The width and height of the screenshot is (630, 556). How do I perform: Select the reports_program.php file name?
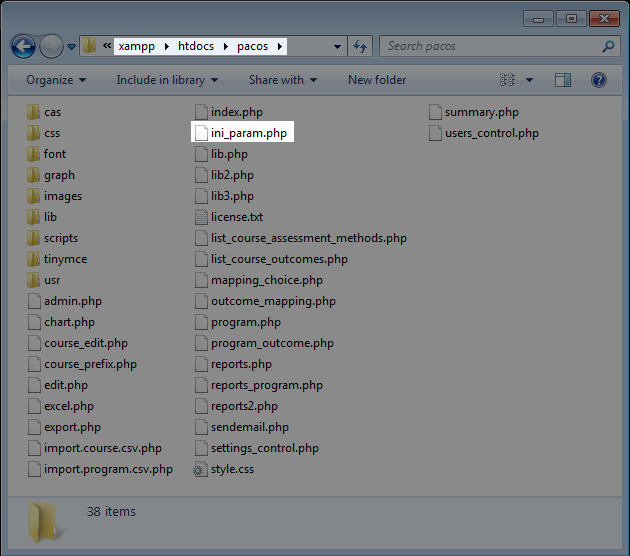267,385
